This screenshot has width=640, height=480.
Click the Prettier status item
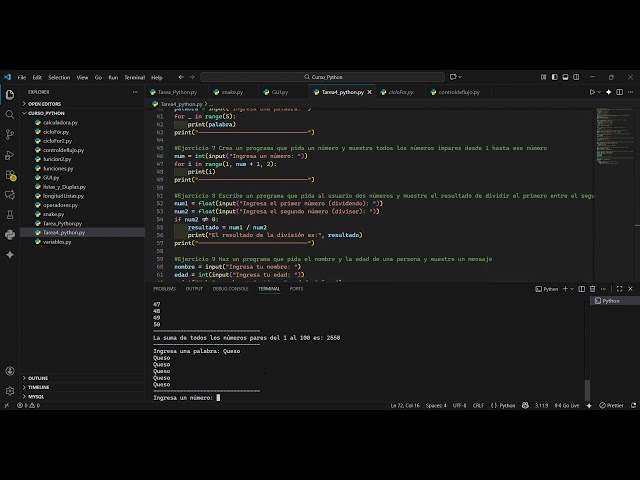pos(611,405)
